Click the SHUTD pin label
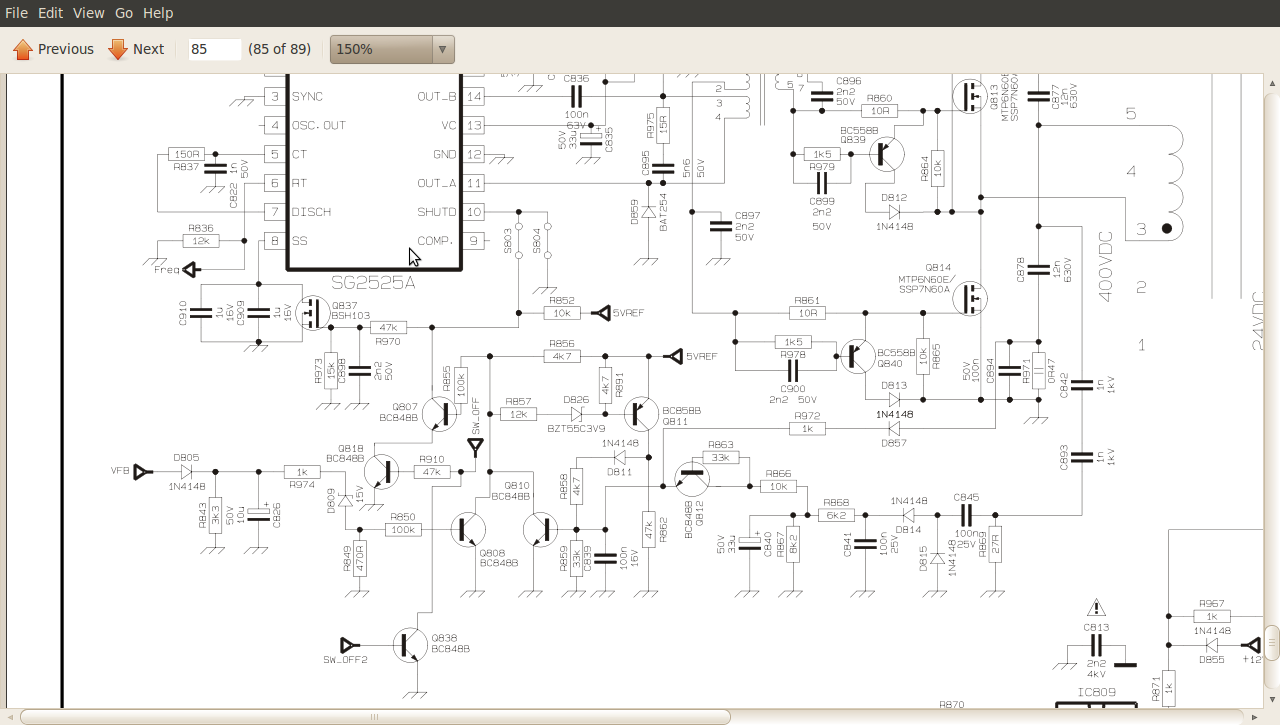The width and height of the screenshot is (1280, 725). click(x=437, y=212)
